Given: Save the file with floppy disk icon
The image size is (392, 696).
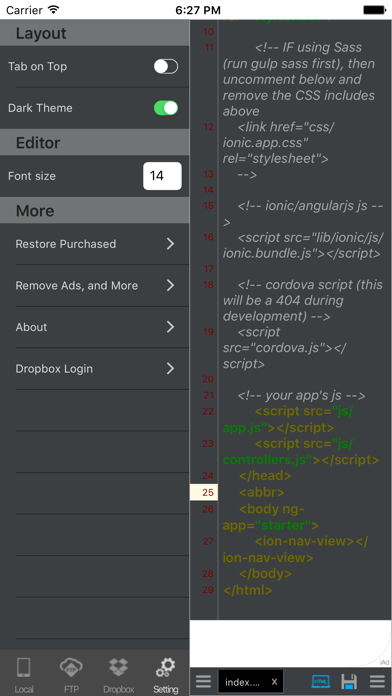Looking at the screenshot, I should click(x=349, y=681).
